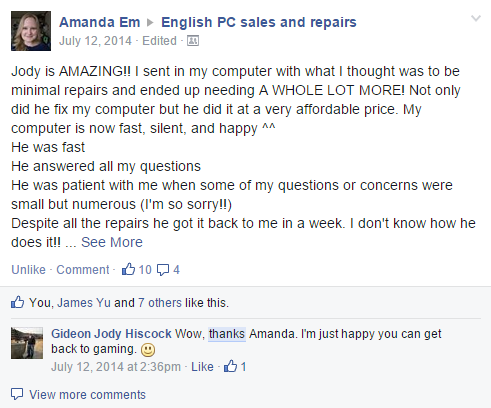
Task: Expand the post with See More
Action: coord(112,242)
